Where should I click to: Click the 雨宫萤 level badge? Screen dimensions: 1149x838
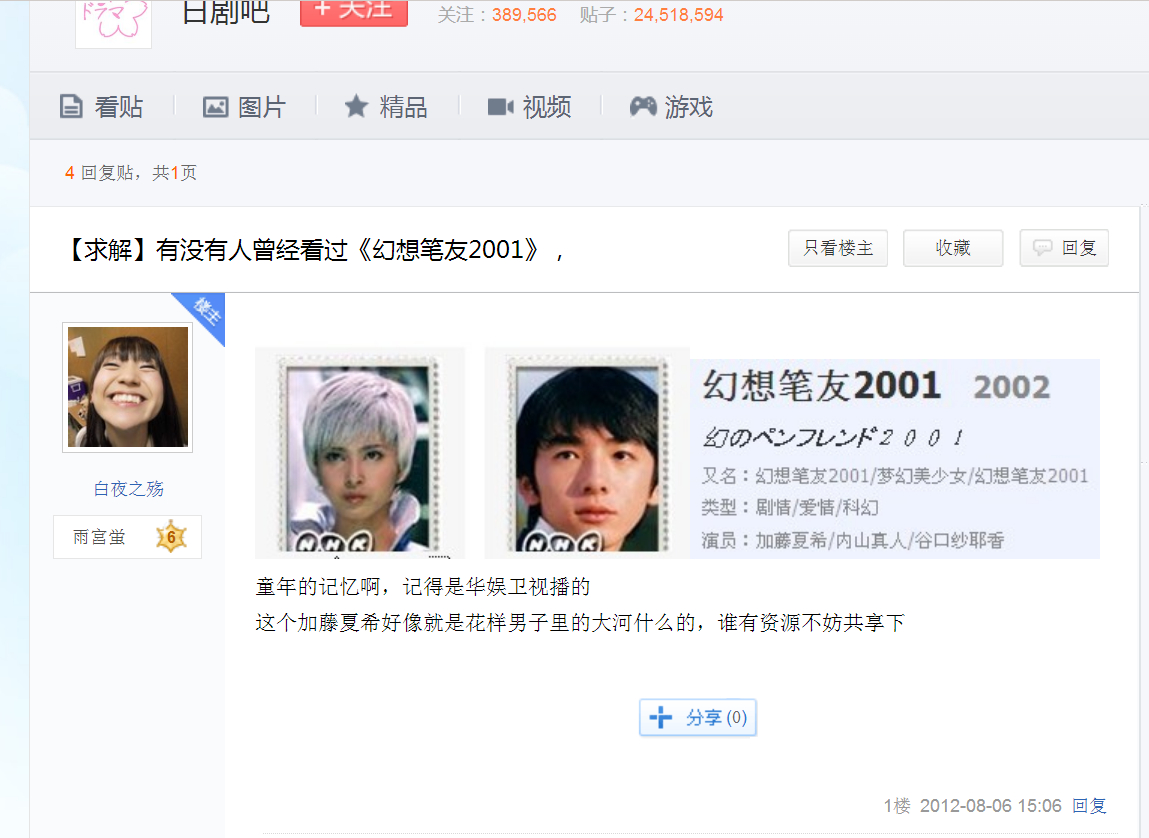point(128,537)
